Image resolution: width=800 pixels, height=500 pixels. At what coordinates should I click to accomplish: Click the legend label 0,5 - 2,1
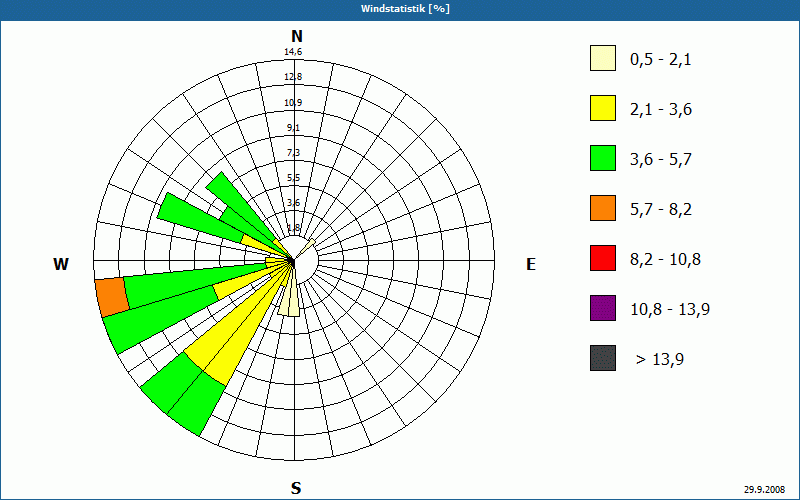[x=661, y=60]
